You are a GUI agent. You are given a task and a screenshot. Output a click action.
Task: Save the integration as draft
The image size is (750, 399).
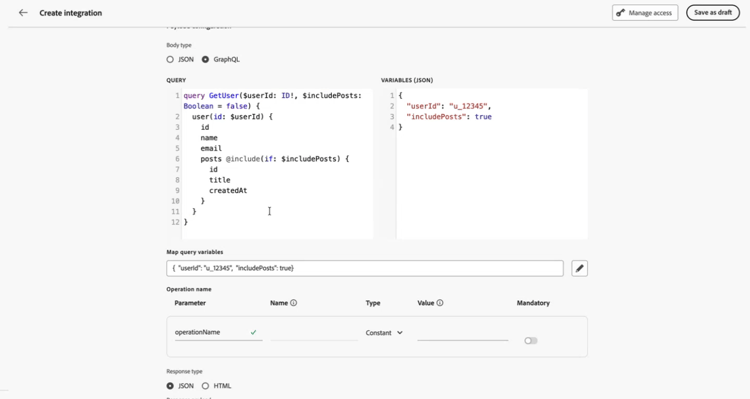click(713, 13)
